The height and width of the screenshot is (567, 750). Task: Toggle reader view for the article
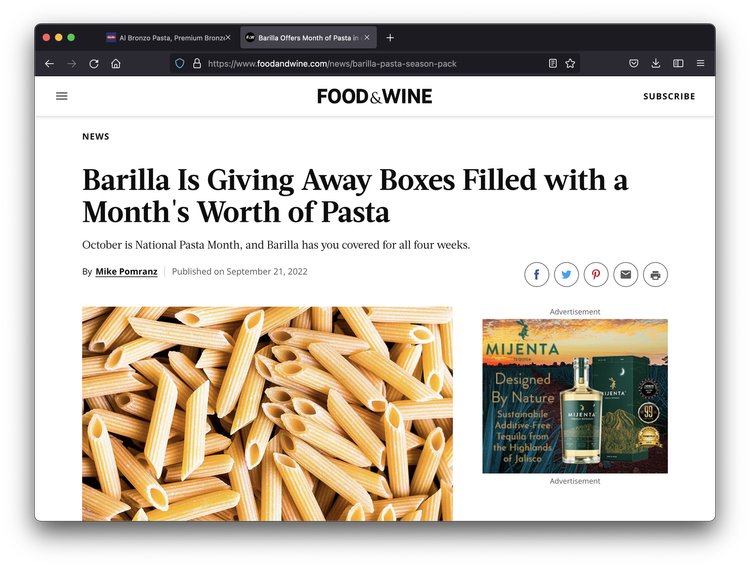[552, 64]
